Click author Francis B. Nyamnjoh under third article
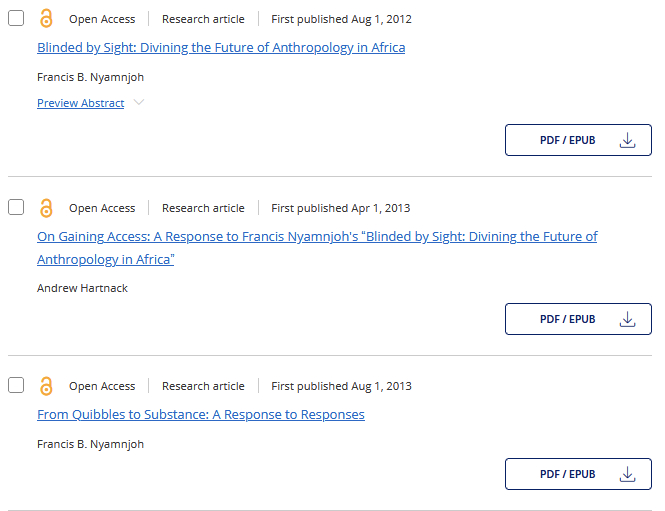The height and width of the screenshot is (511, 665). point(91,444)
